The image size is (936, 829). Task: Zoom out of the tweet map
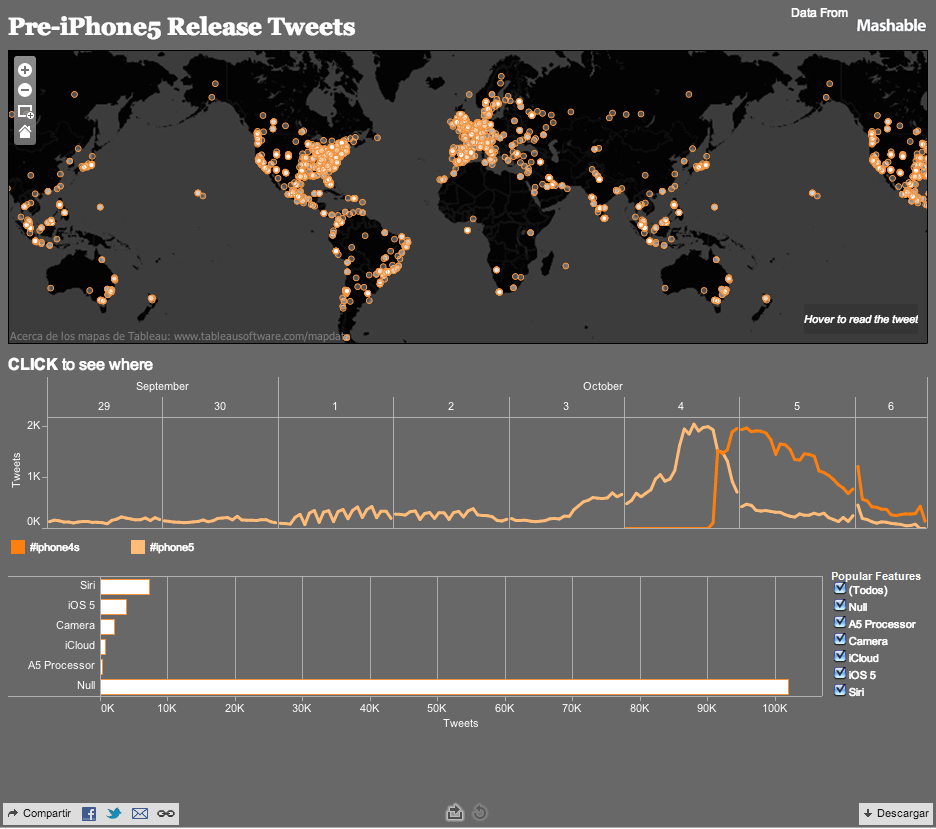click(23, 90)
